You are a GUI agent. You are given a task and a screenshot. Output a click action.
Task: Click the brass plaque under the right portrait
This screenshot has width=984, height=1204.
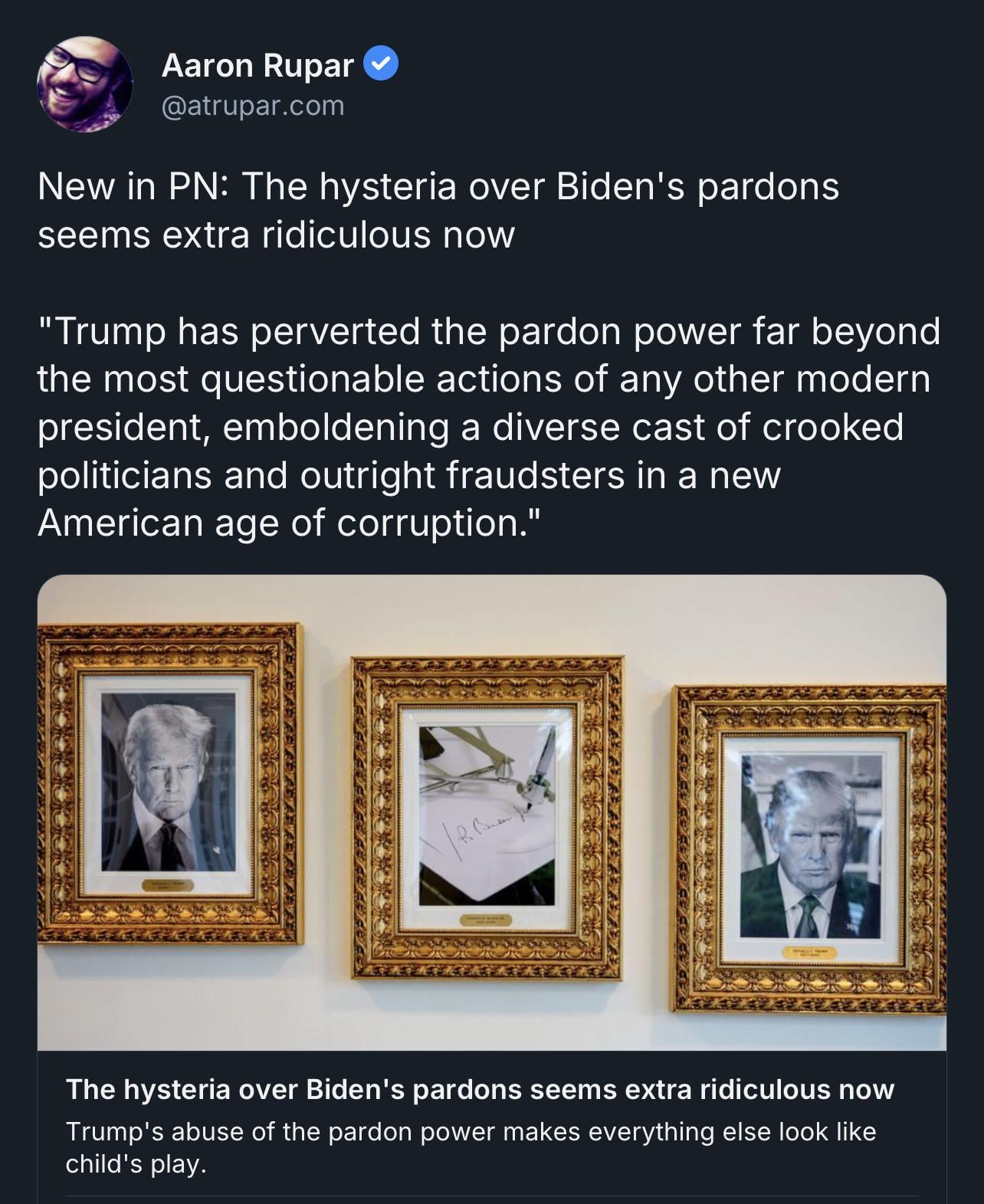pos(809,953)
